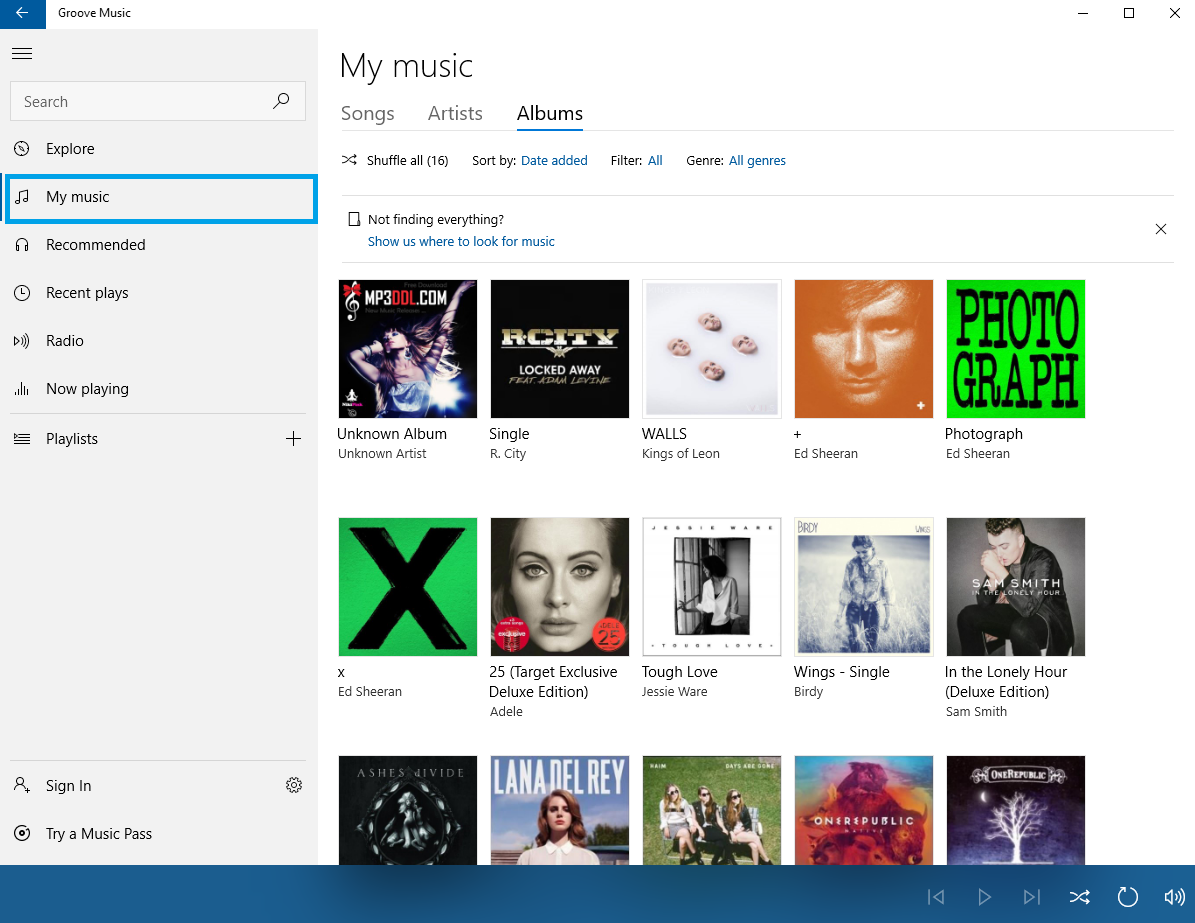Open settings via the gear icon
Screen dimensions: 1195x923
pyautogui.click(x=294, y=785)
